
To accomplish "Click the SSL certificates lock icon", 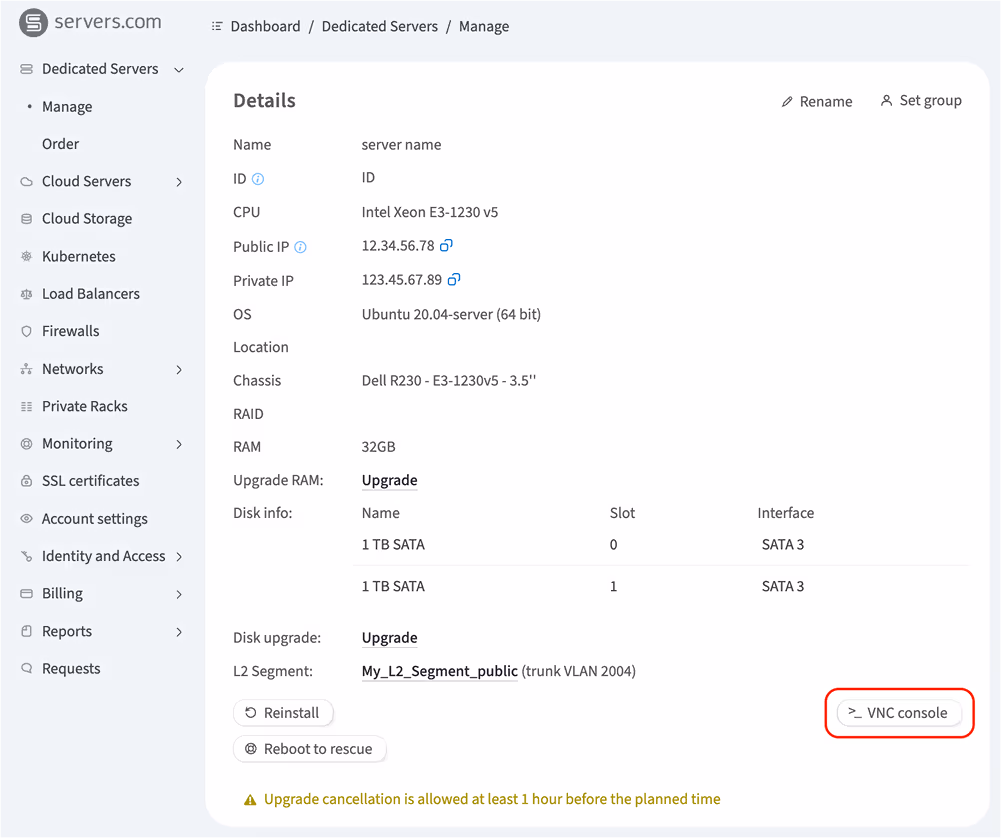I will coord(26,481).
